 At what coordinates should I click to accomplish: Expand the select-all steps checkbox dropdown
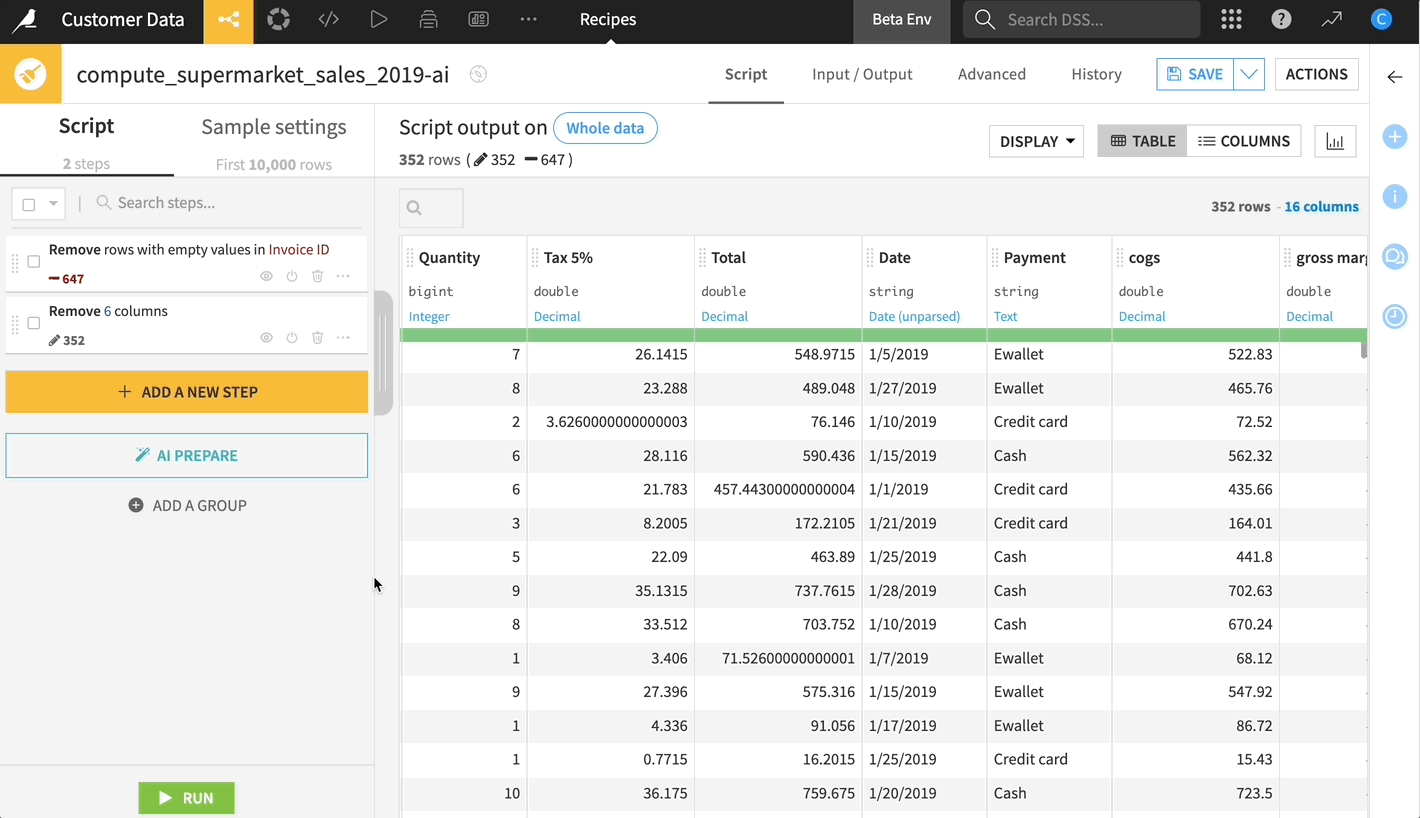point(53,204)
